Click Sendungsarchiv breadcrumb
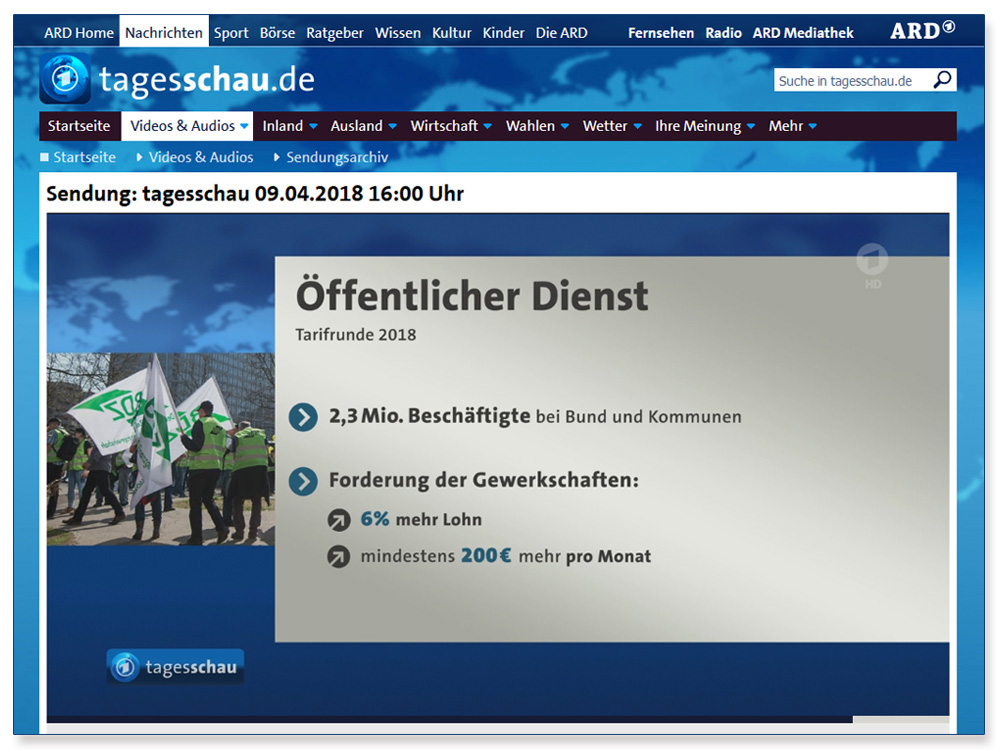This screenshot has height=755, width=1000. tap(337, 158)
